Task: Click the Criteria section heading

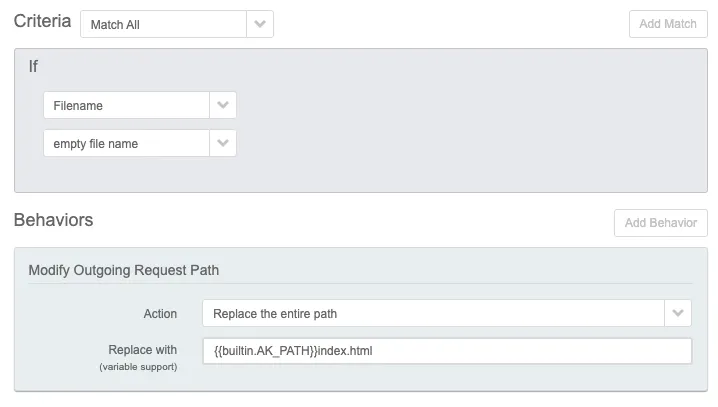Action: click(x=42, y=22)
